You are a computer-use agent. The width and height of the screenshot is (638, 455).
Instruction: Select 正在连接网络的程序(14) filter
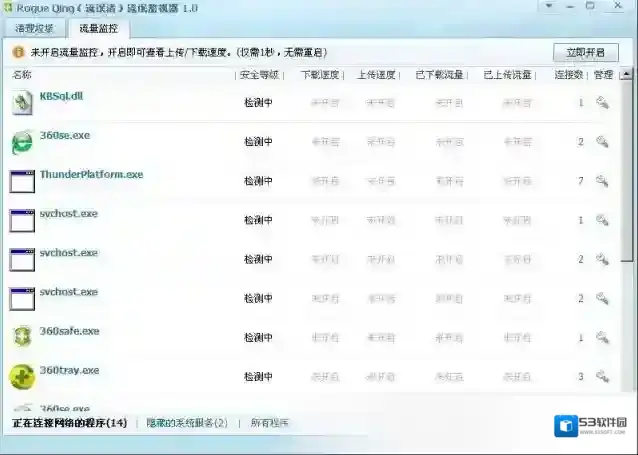(69, 423)
